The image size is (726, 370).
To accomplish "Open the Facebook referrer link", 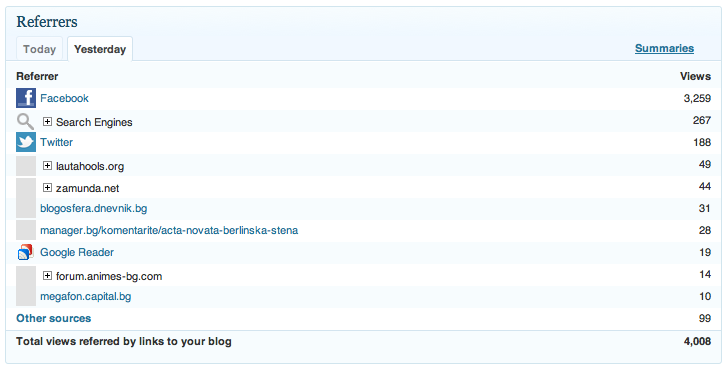I will 64,98.
